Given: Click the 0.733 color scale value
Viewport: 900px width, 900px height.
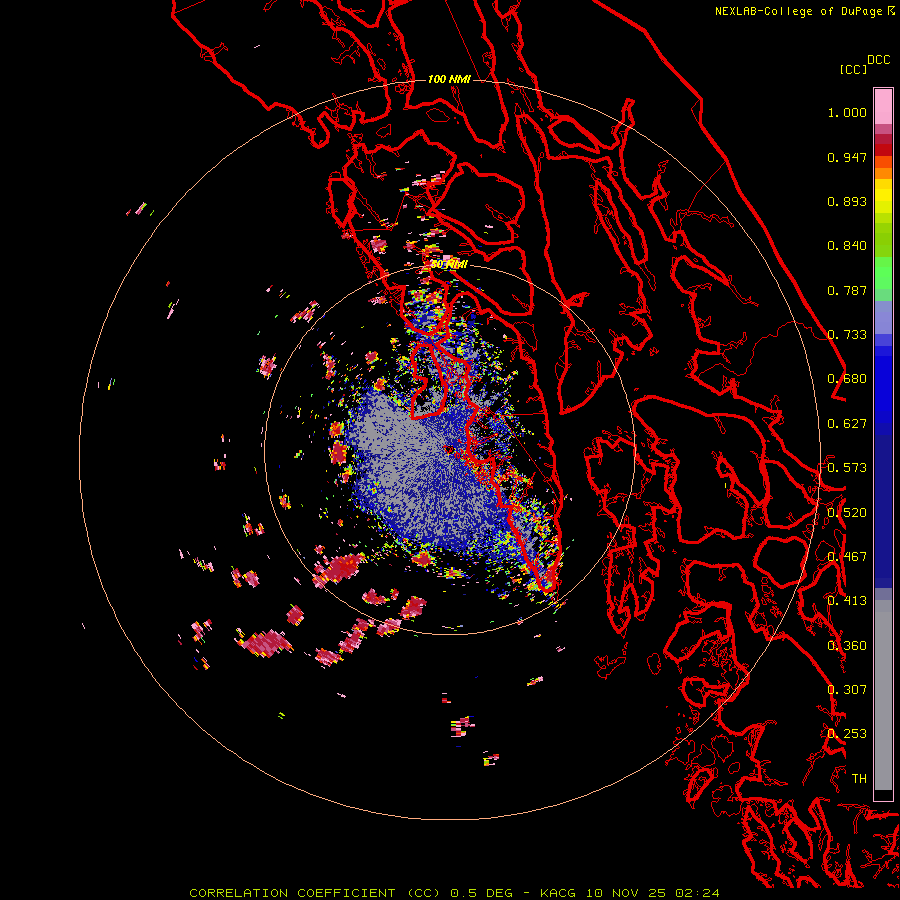Looking at the screenshot, I should pyautogui.click(x=847, y=335).
